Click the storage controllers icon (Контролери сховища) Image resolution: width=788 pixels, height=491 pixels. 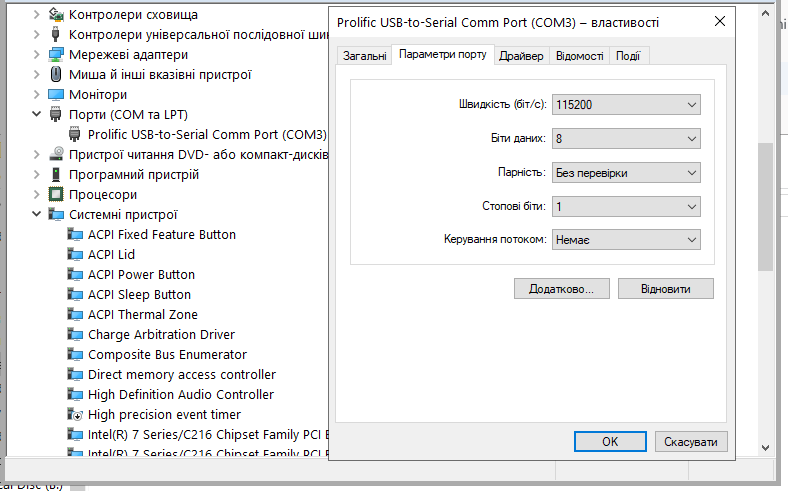[x=56, y=15]
